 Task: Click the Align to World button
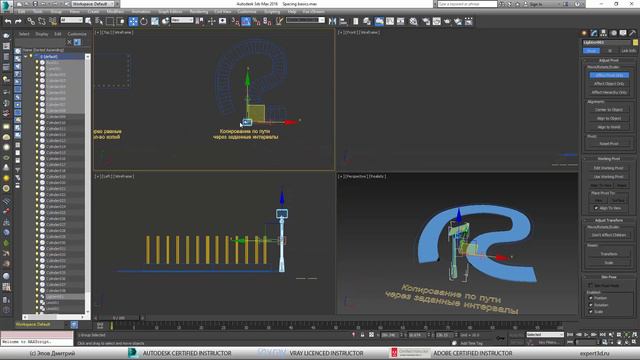(609, 127)
